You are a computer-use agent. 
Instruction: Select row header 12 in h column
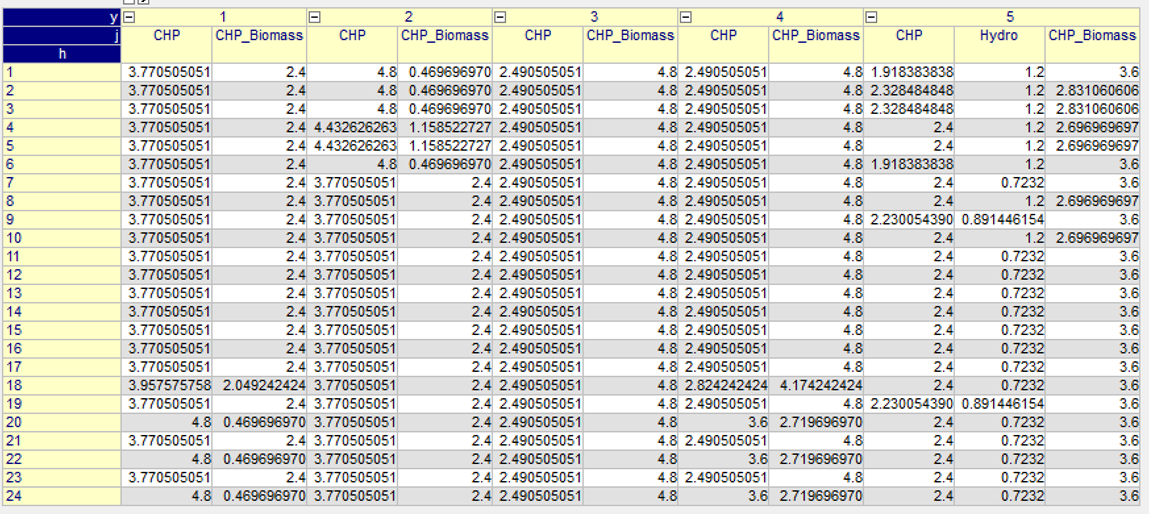pos(61,275)
